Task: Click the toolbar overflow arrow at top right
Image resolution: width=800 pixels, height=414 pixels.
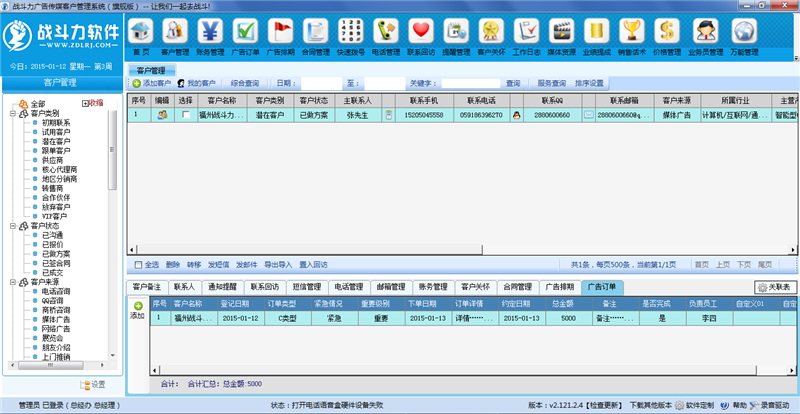Action: tap(795, 58)
